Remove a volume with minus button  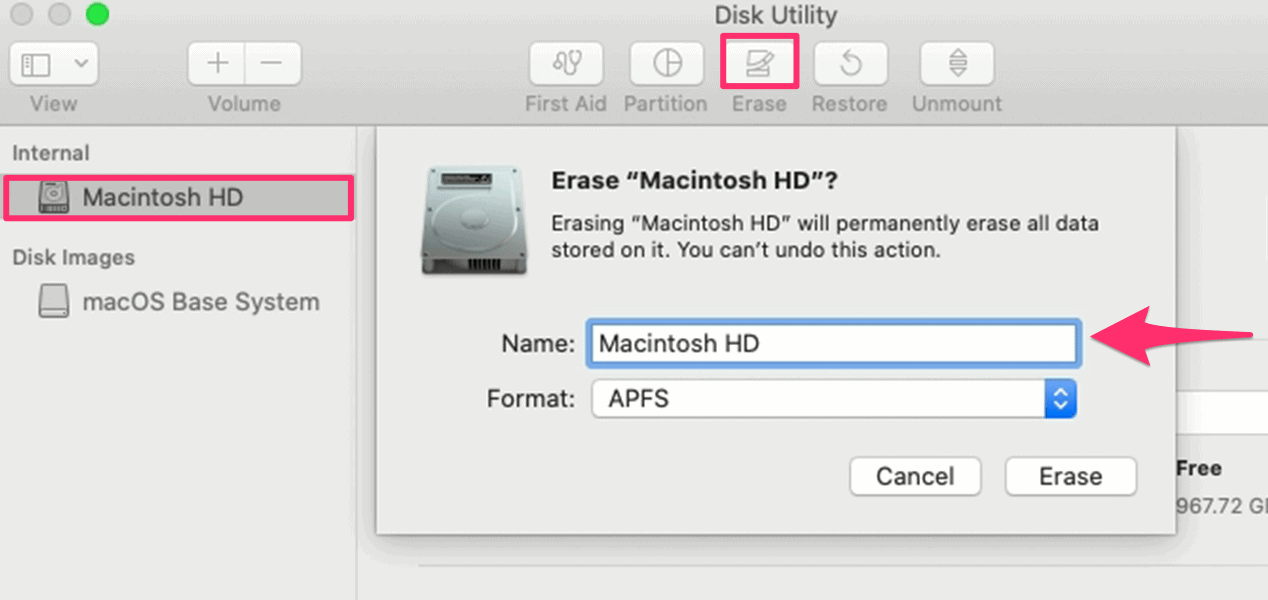tap(272, 64)
